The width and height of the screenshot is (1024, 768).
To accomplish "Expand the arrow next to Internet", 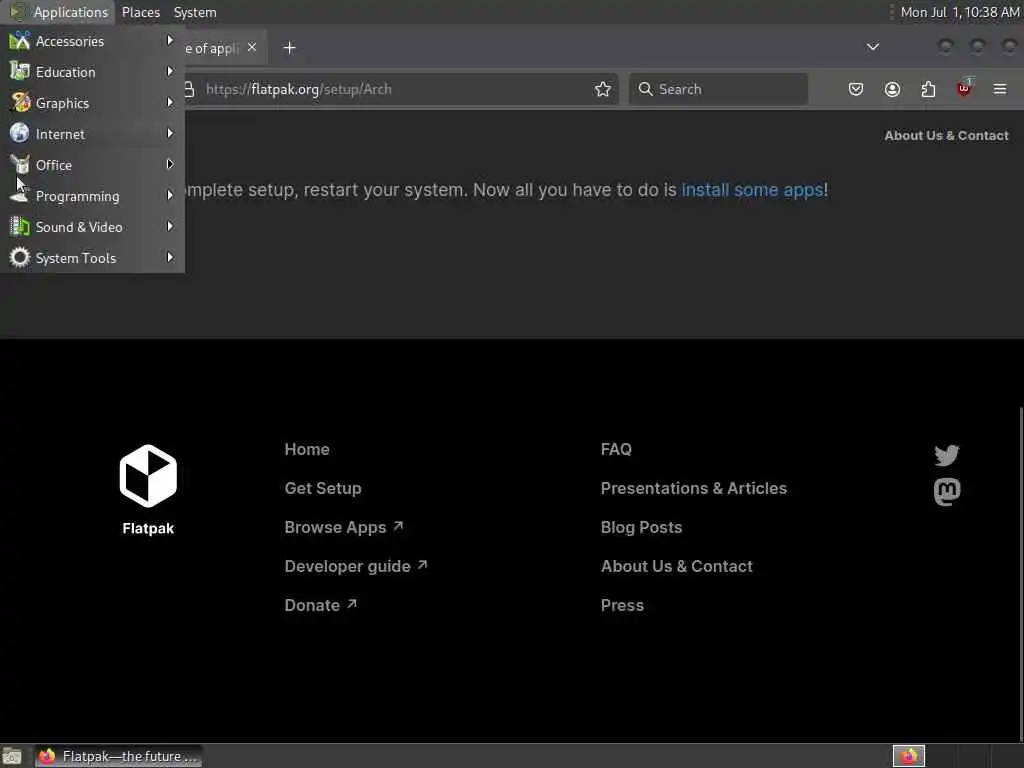I will [170, 133].
